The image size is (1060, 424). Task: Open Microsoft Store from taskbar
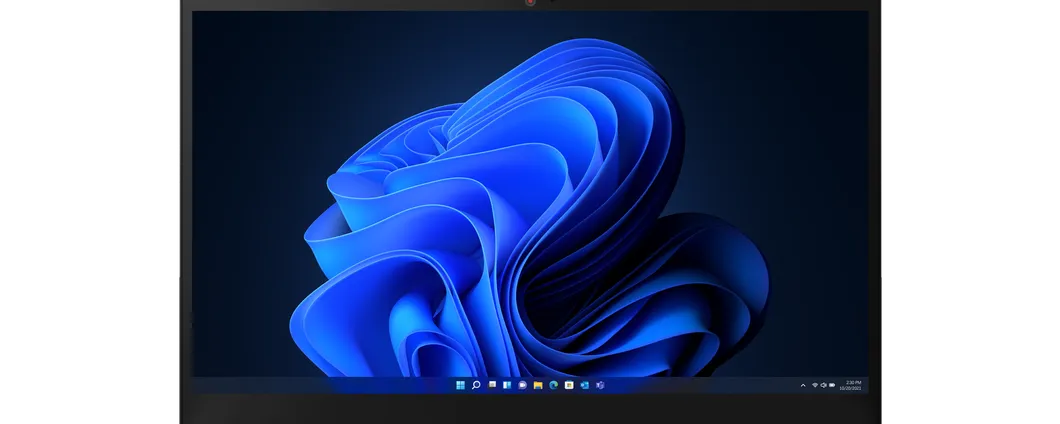pyautogui.click(x=569, y=385)
